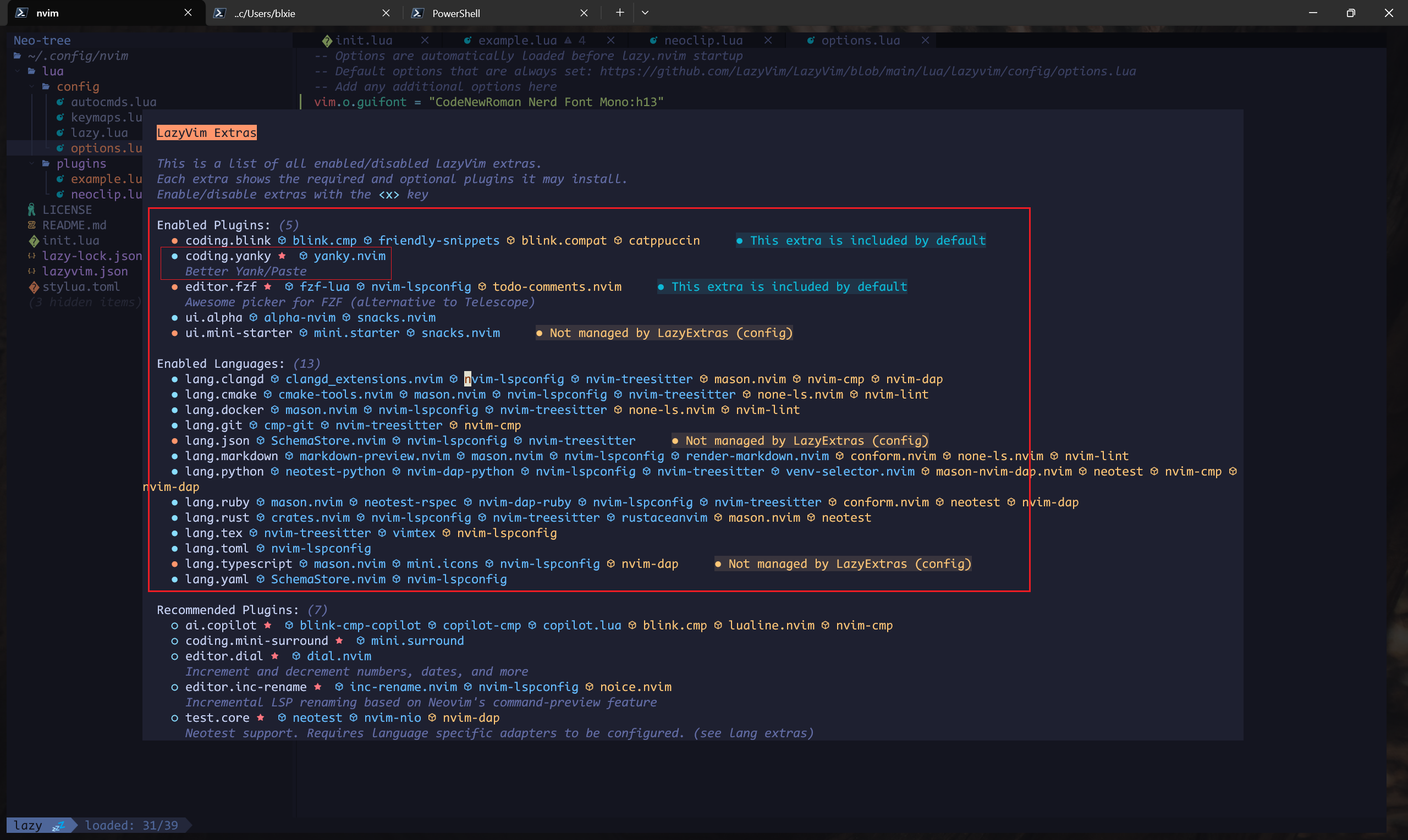1408x840 pixels.
Task: Close the neoclip.lua buffer
Action: point(768,40)
